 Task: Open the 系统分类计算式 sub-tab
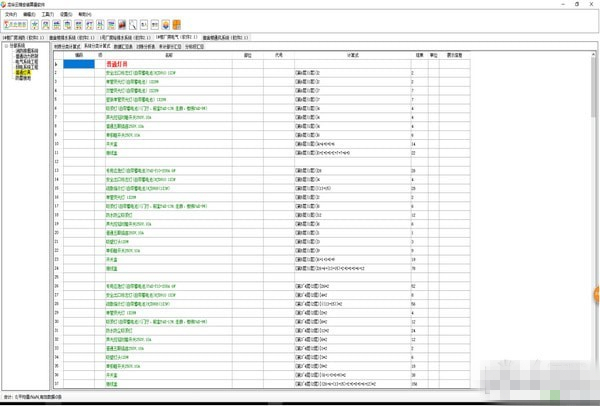pyautogui.click(x=97, y=46)
